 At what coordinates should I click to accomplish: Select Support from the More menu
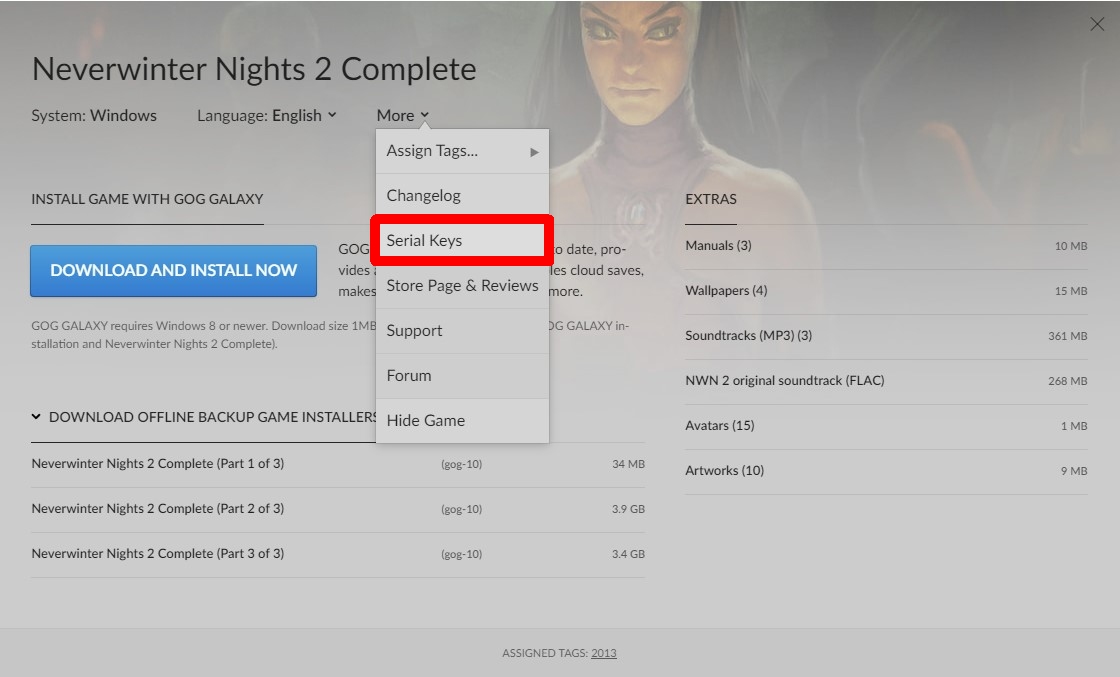tap(462, 331)
